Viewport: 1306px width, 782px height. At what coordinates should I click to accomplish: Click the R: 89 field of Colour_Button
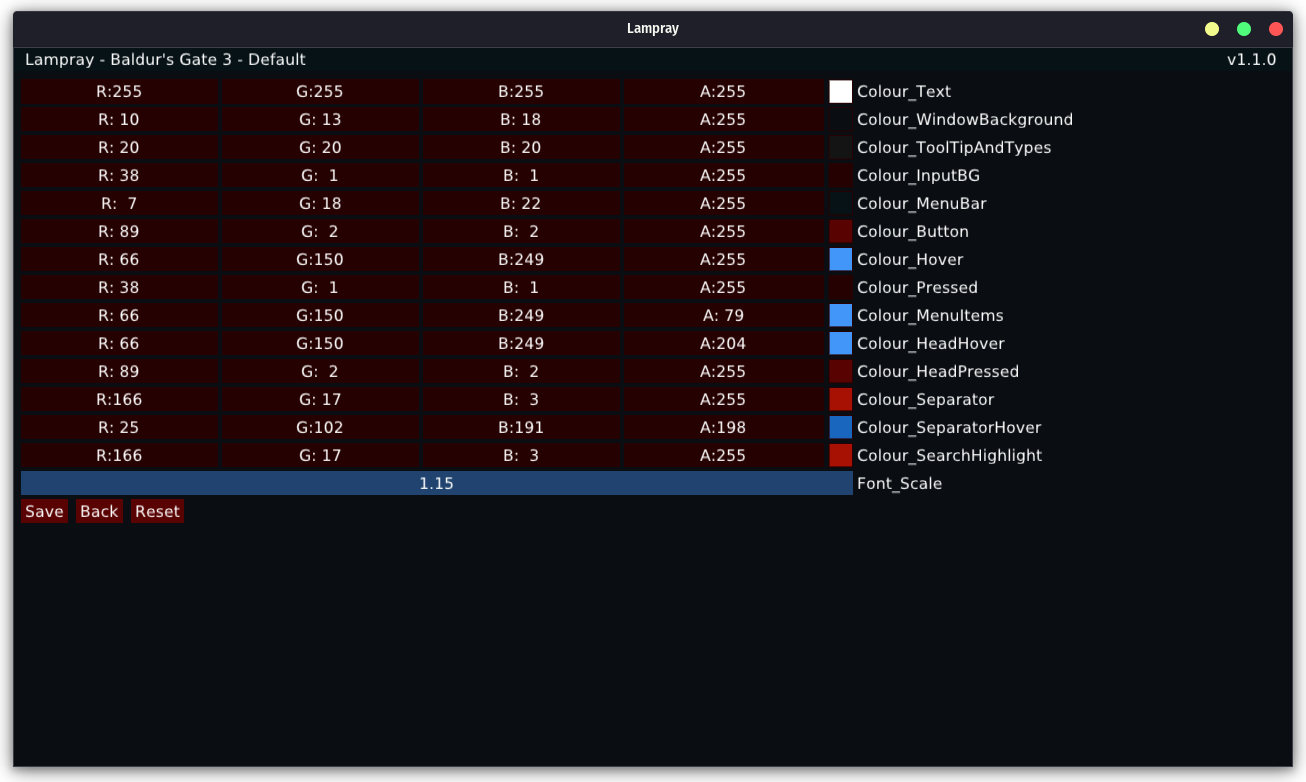pyautogui.click(x=119, y=231)
